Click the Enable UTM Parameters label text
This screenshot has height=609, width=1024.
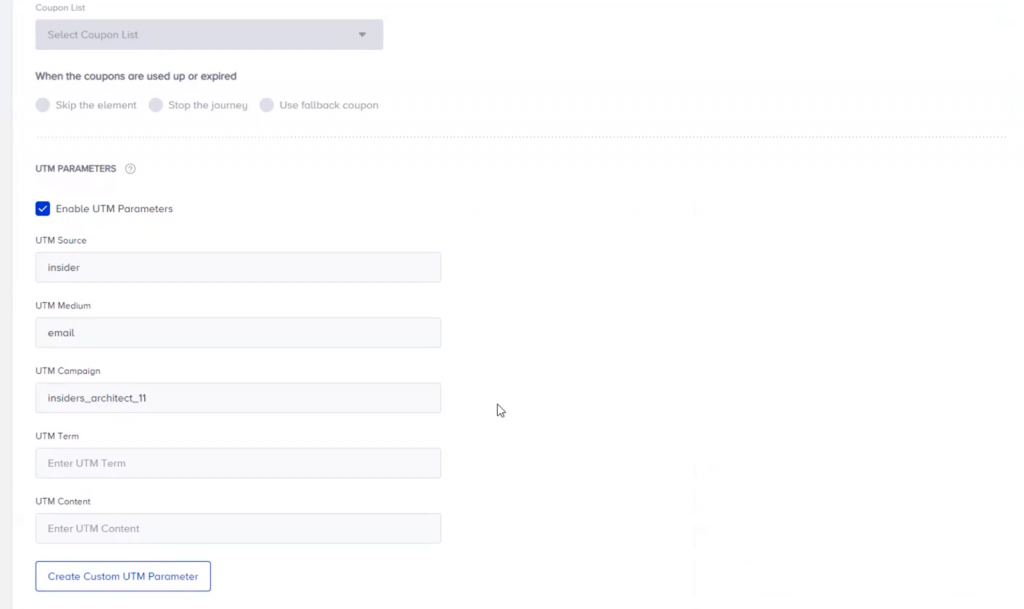point(115,208)
